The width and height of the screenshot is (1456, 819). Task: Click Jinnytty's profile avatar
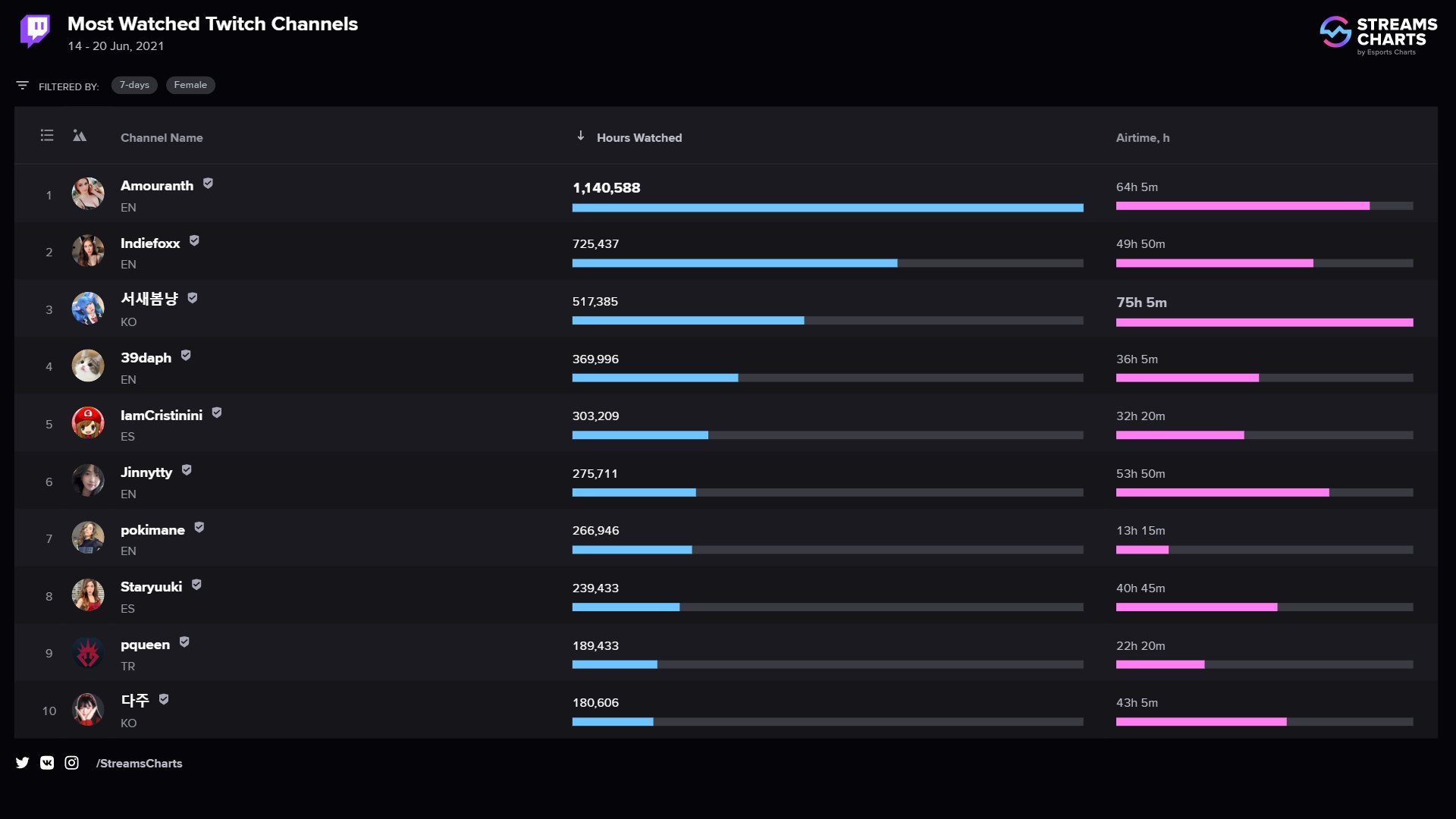point(88,481)
